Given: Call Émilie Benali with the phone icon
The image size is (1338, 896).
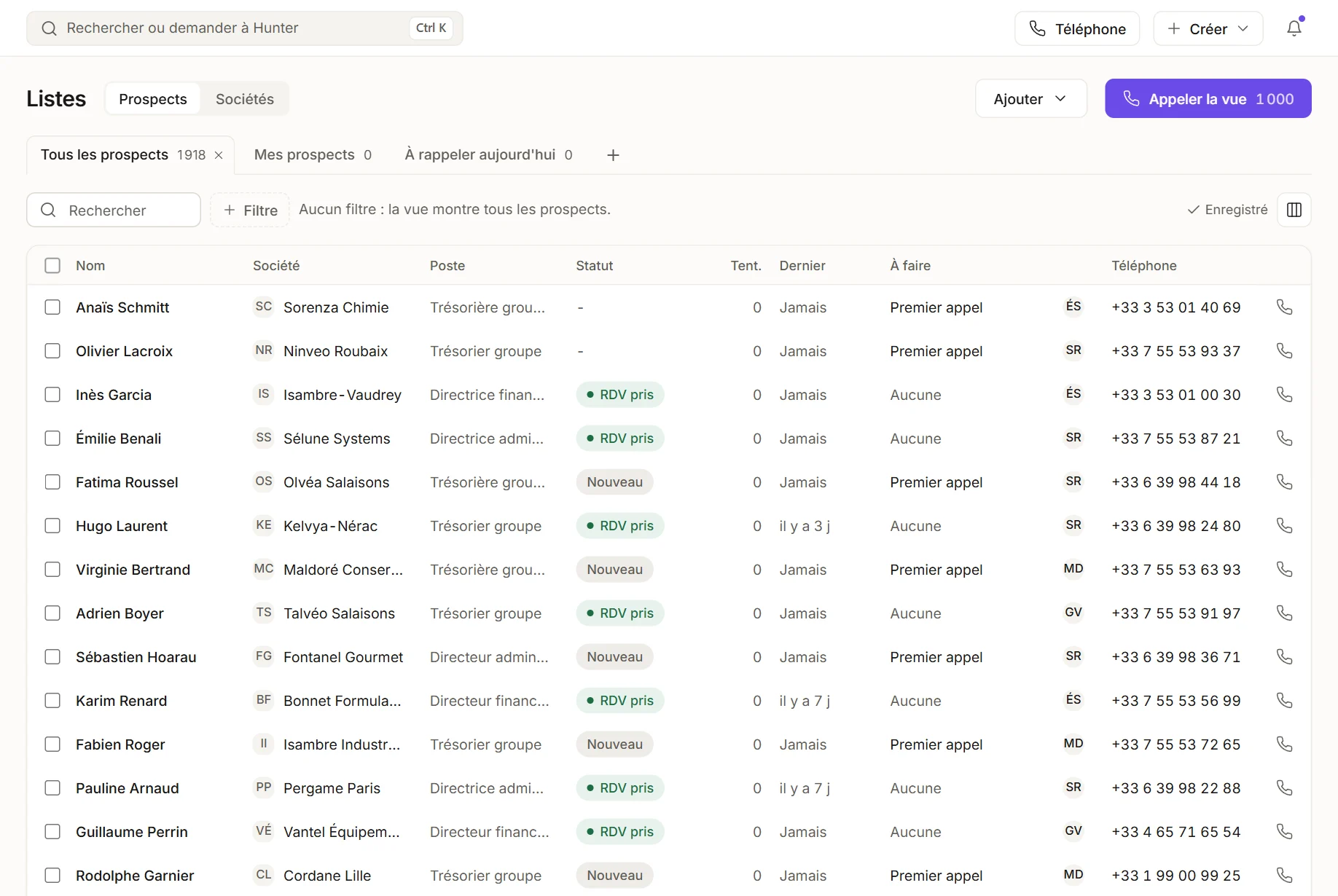Looking at the screenshot, I should click(1285, 439).
